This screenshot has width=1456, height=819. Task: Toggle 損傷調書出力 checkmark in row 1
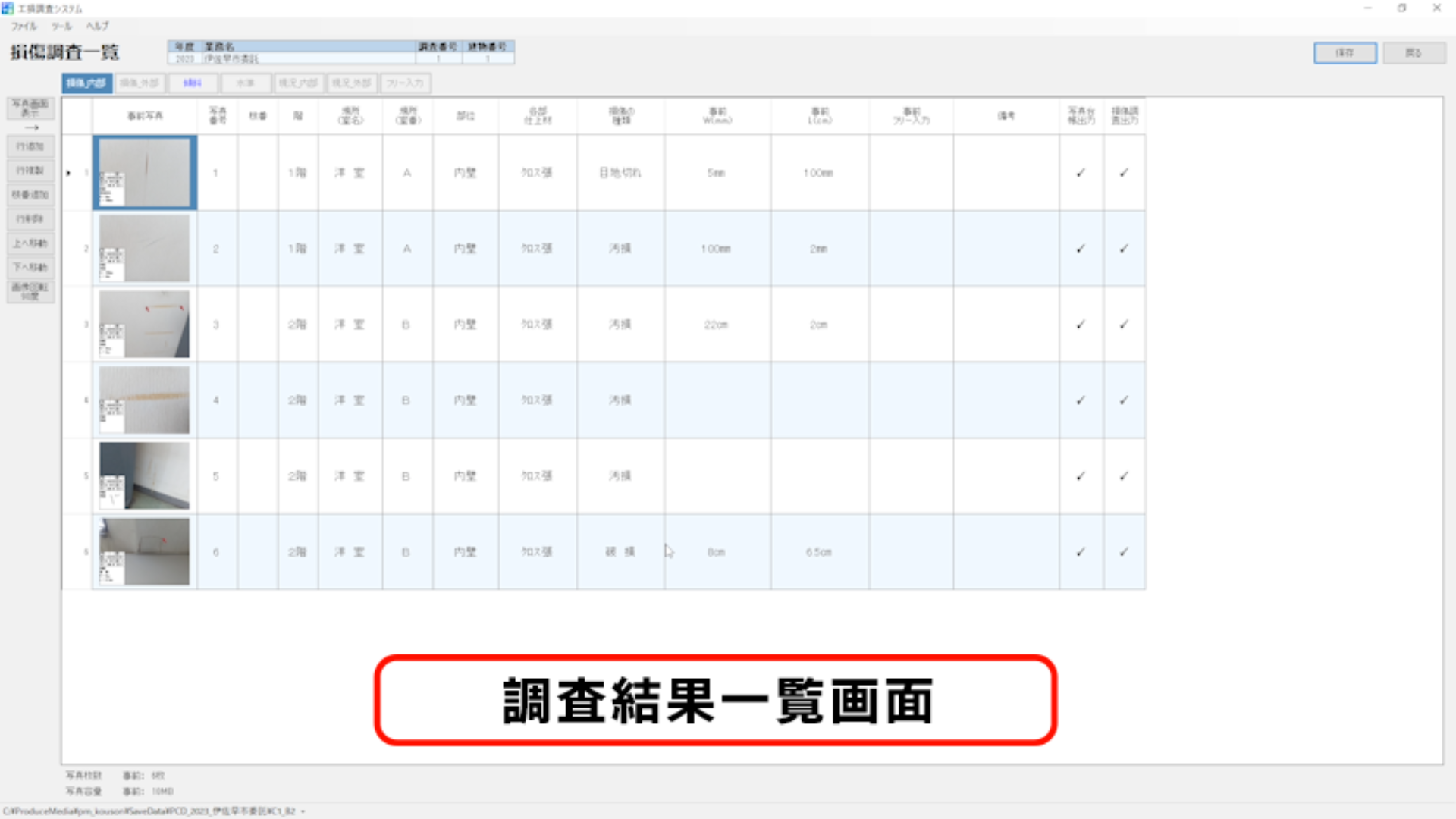1124,173
